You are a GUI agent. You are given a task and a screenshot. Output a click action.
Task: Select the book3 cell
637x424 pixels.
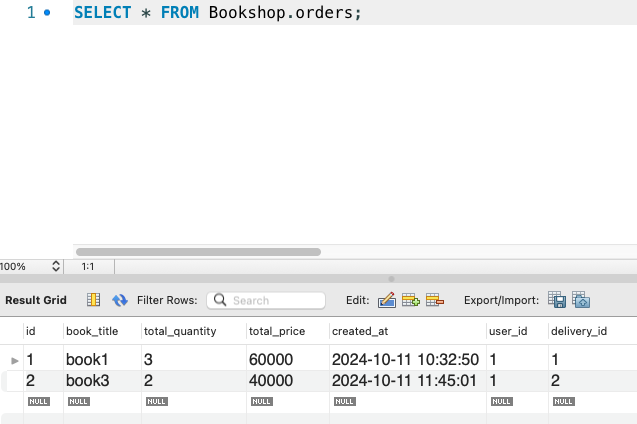[x=102, y=381]
